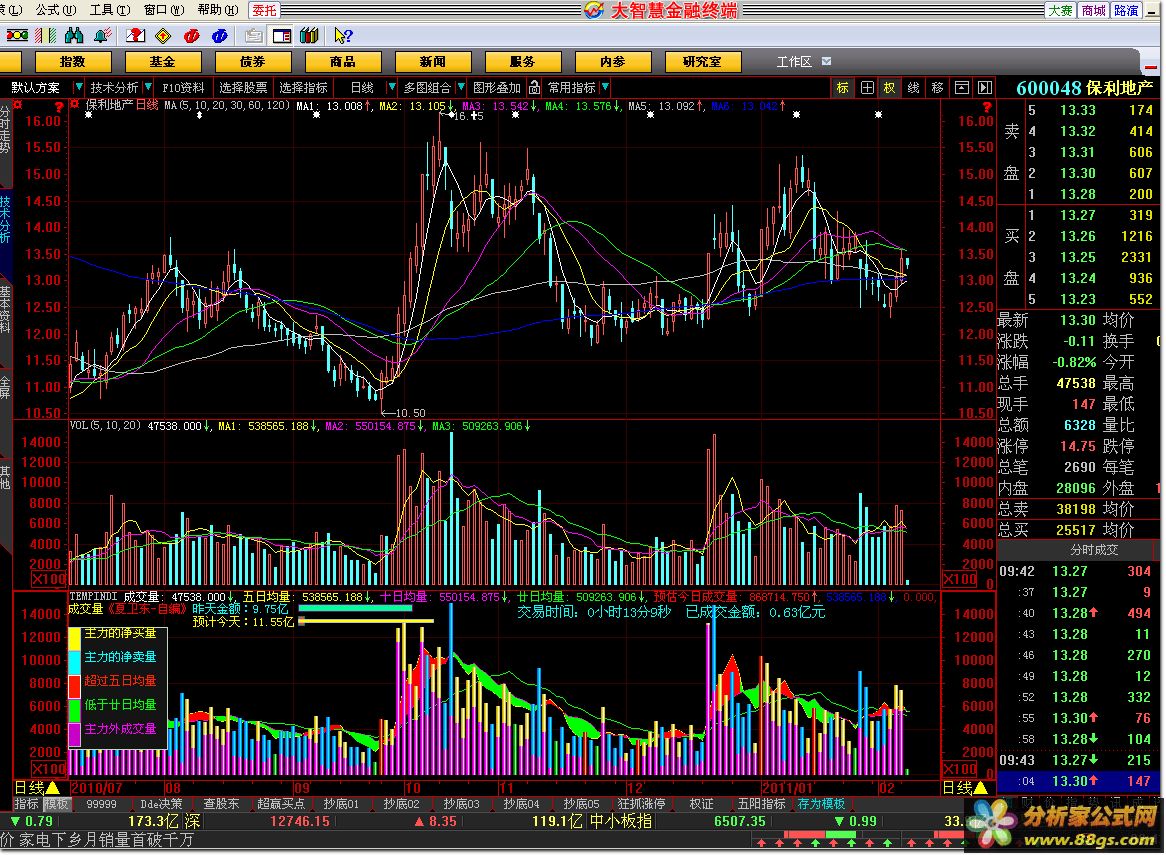Toggle the 标 marker button
Screen dimensions: 1166x855
click(x=843, y=88)
